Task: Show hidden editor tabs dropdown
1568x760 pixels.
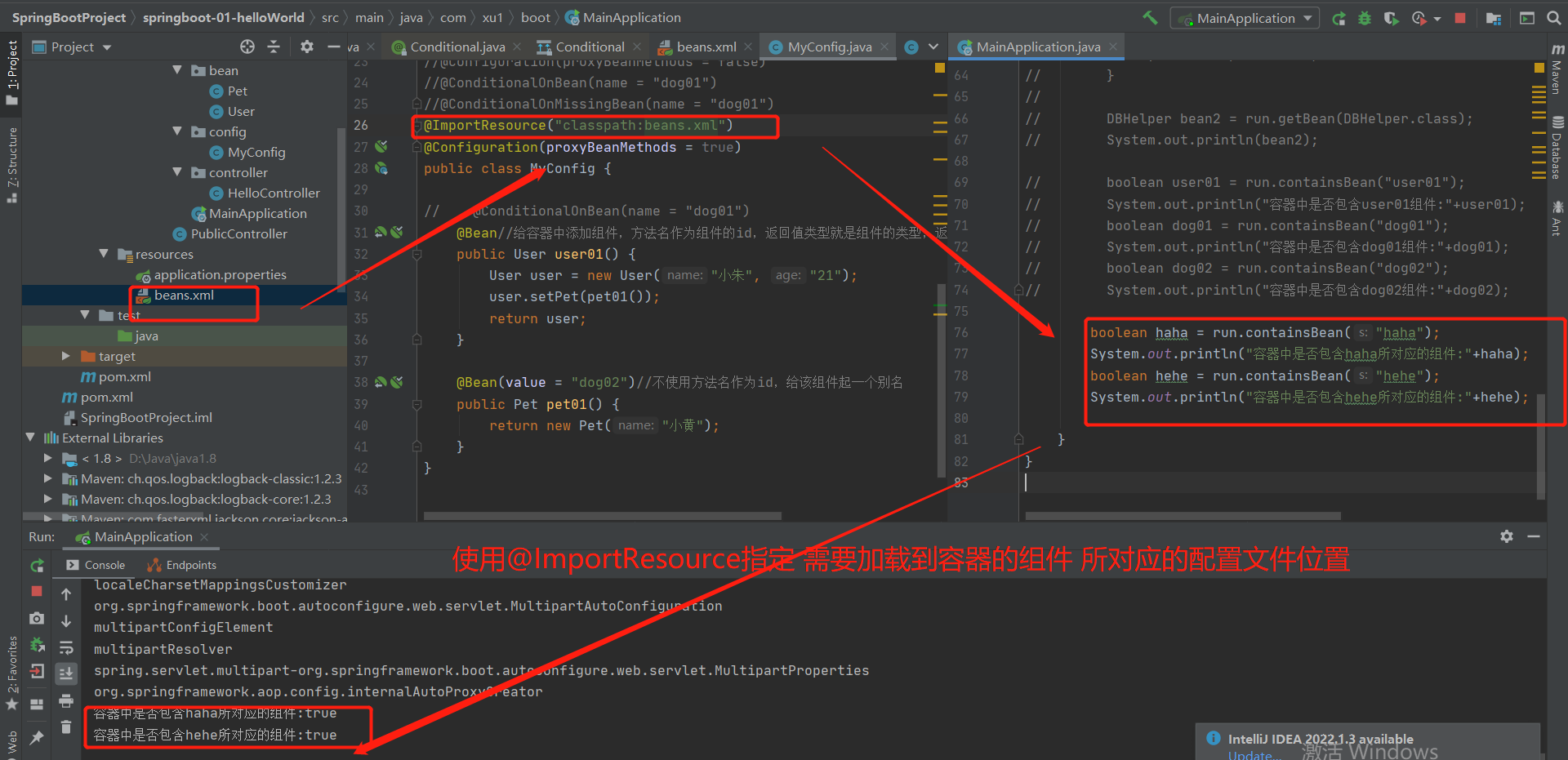Action: (933, 47)
